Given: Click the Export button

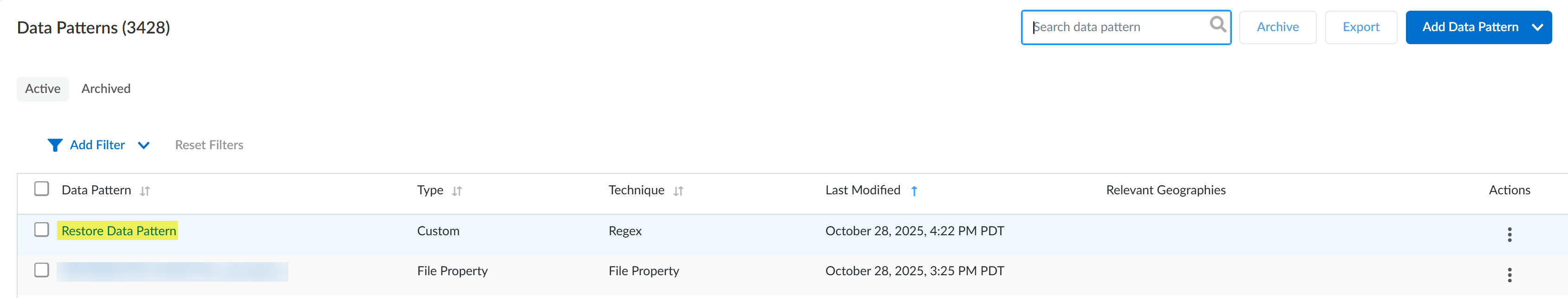Looking at the screenshot, I should click(x=1360, y=27).
